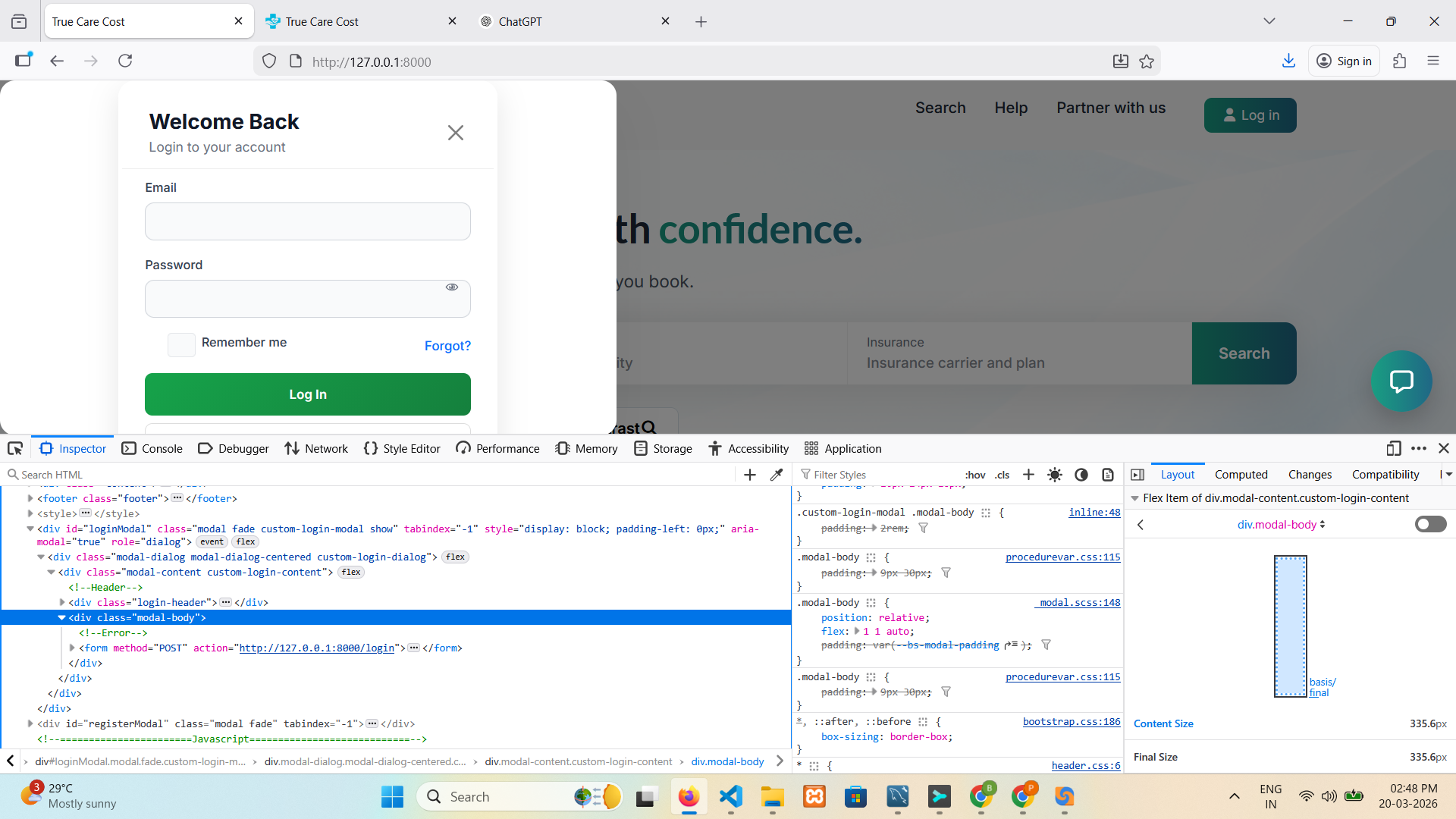Toggle light color scheme simulation icon
This screenshot has height=819, width=1456.
1055,475
